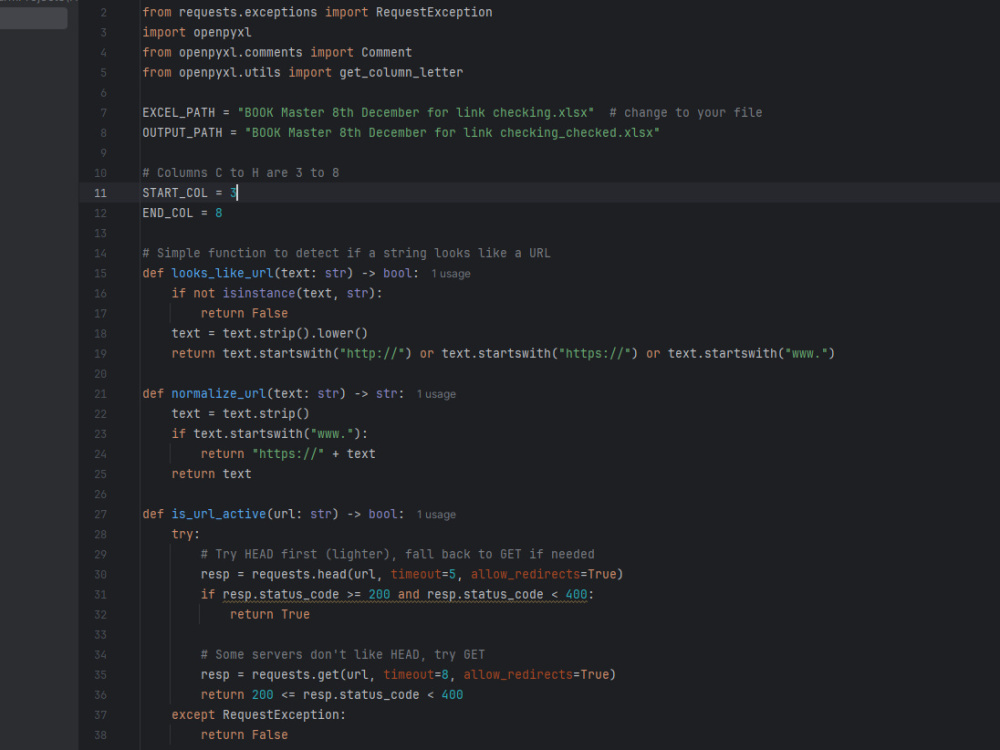This screenshot has height=750, width=1000.
Task: Click the Comment class import on line 4
Action: tap(386, 52)
